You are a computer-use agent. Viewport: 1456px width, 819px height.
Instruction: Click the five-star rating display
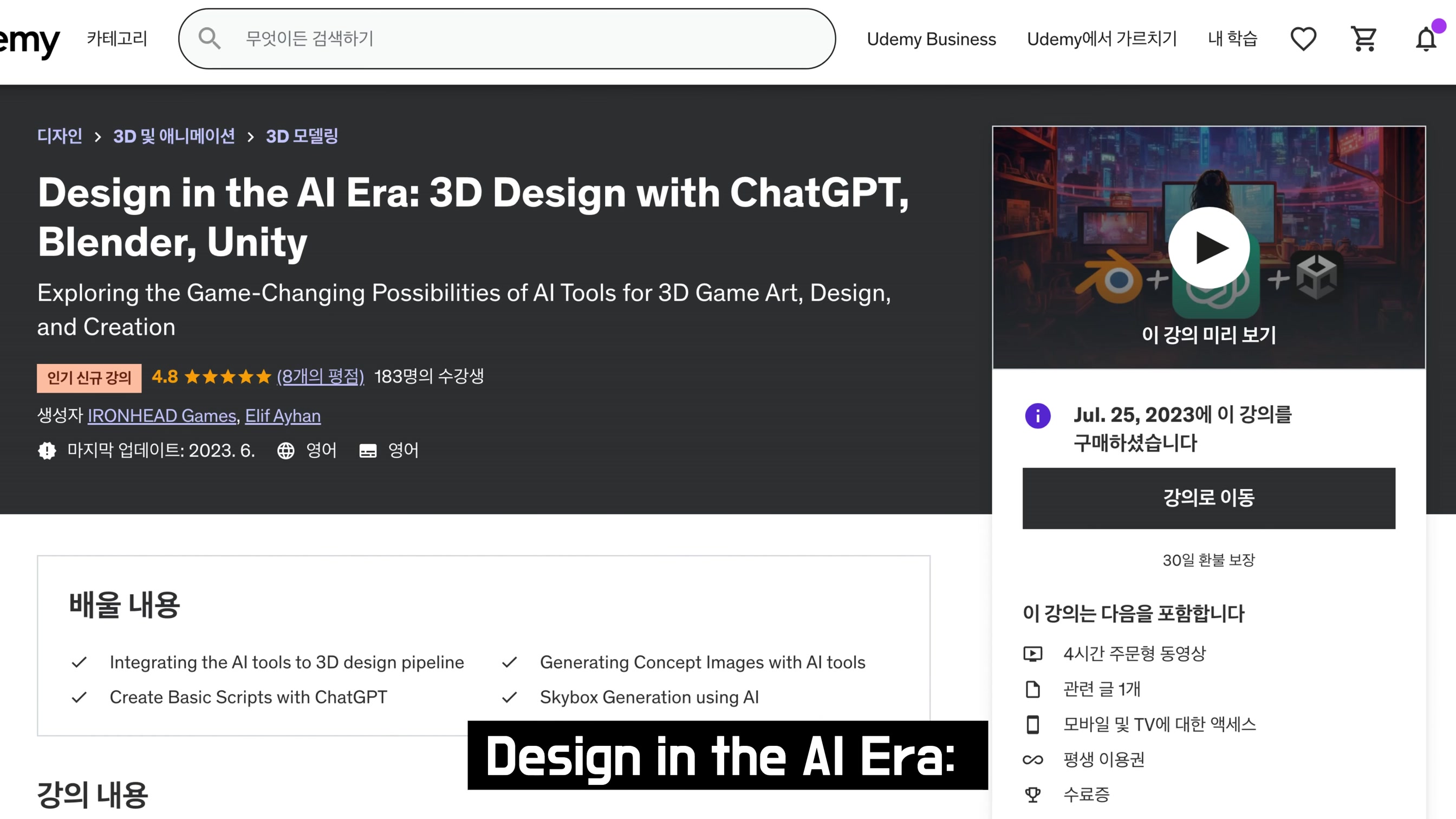[x=228, y=376]
